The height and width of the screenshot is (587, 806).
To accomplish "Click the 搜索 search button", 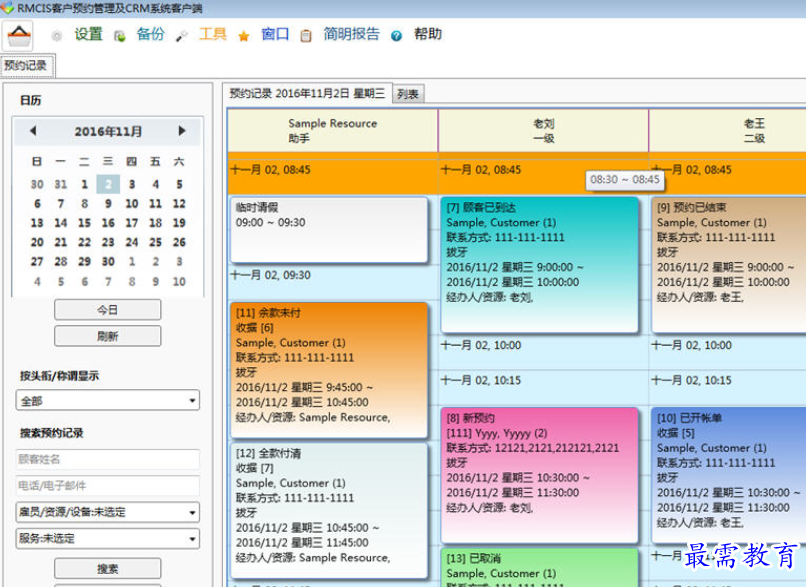I will (x=107, y=566).
